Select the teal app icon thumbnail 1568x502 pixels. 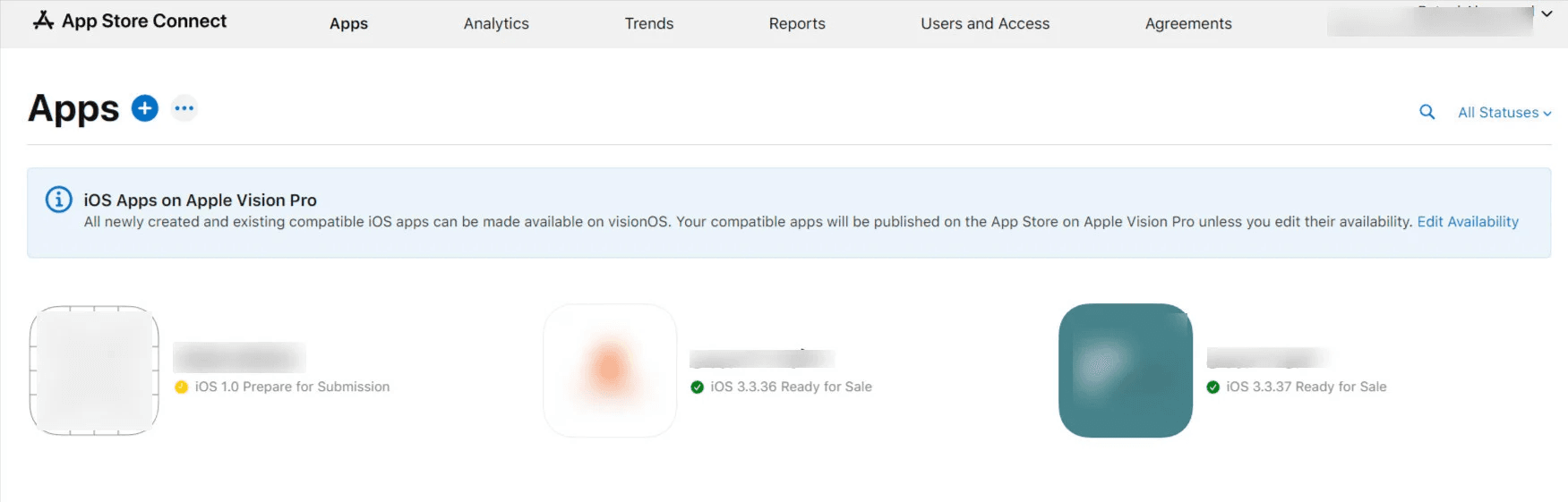[x=1126, y=370]
